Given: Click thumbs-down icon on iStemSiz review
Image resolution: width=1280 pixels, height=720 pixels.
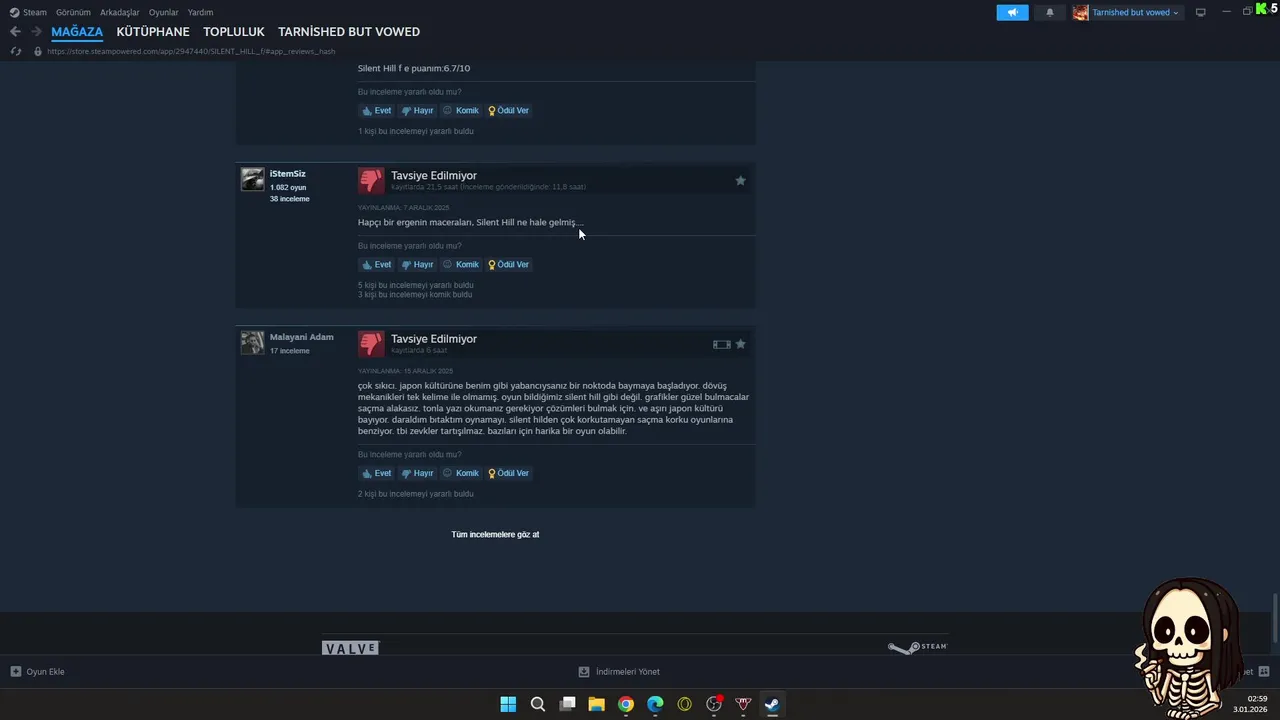Looking at the screenshot, I should 371,180.
